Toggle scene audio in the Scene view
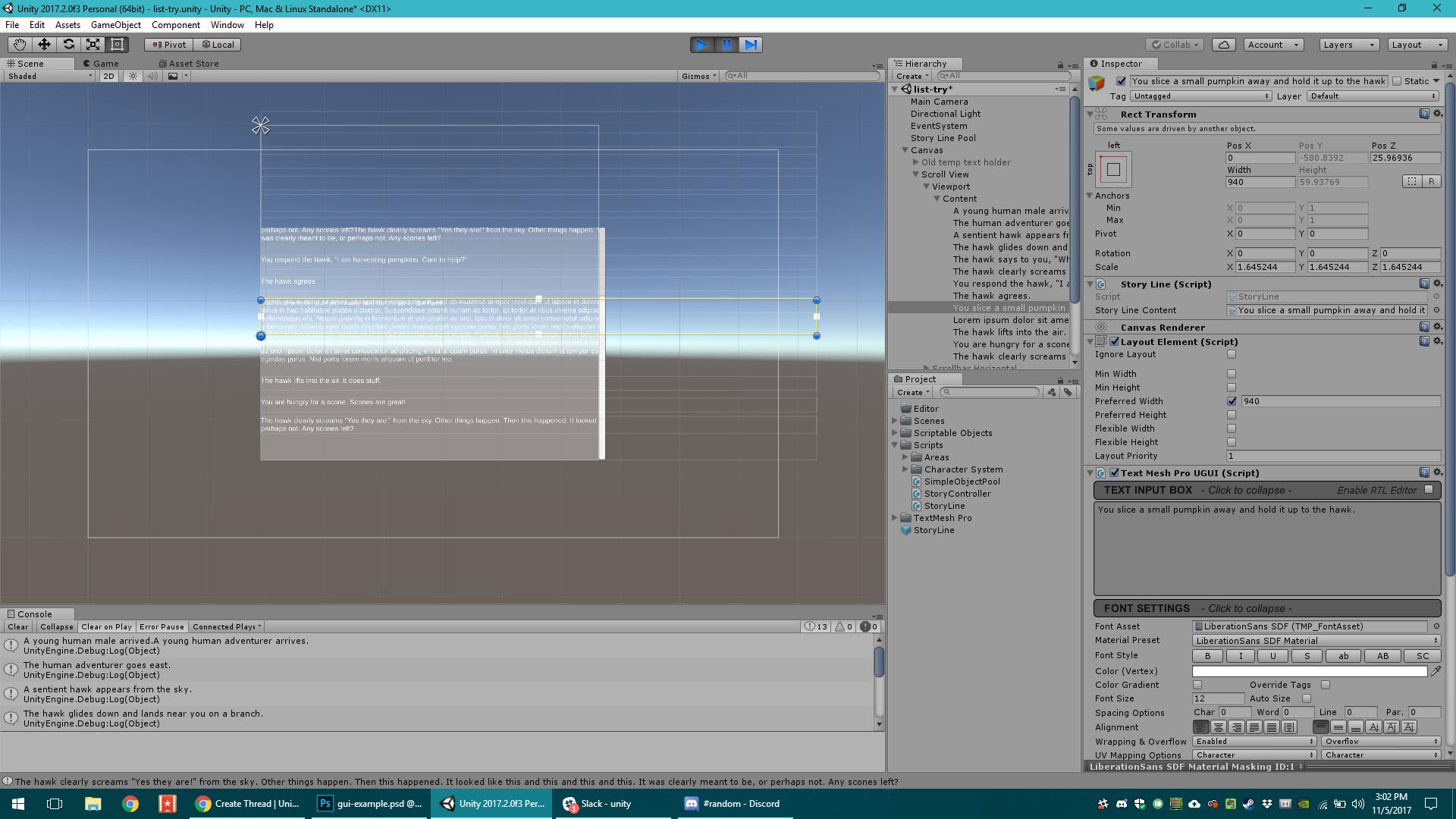Image resolution: width=1456 pixels, height=819 pixels. (153, 76)
